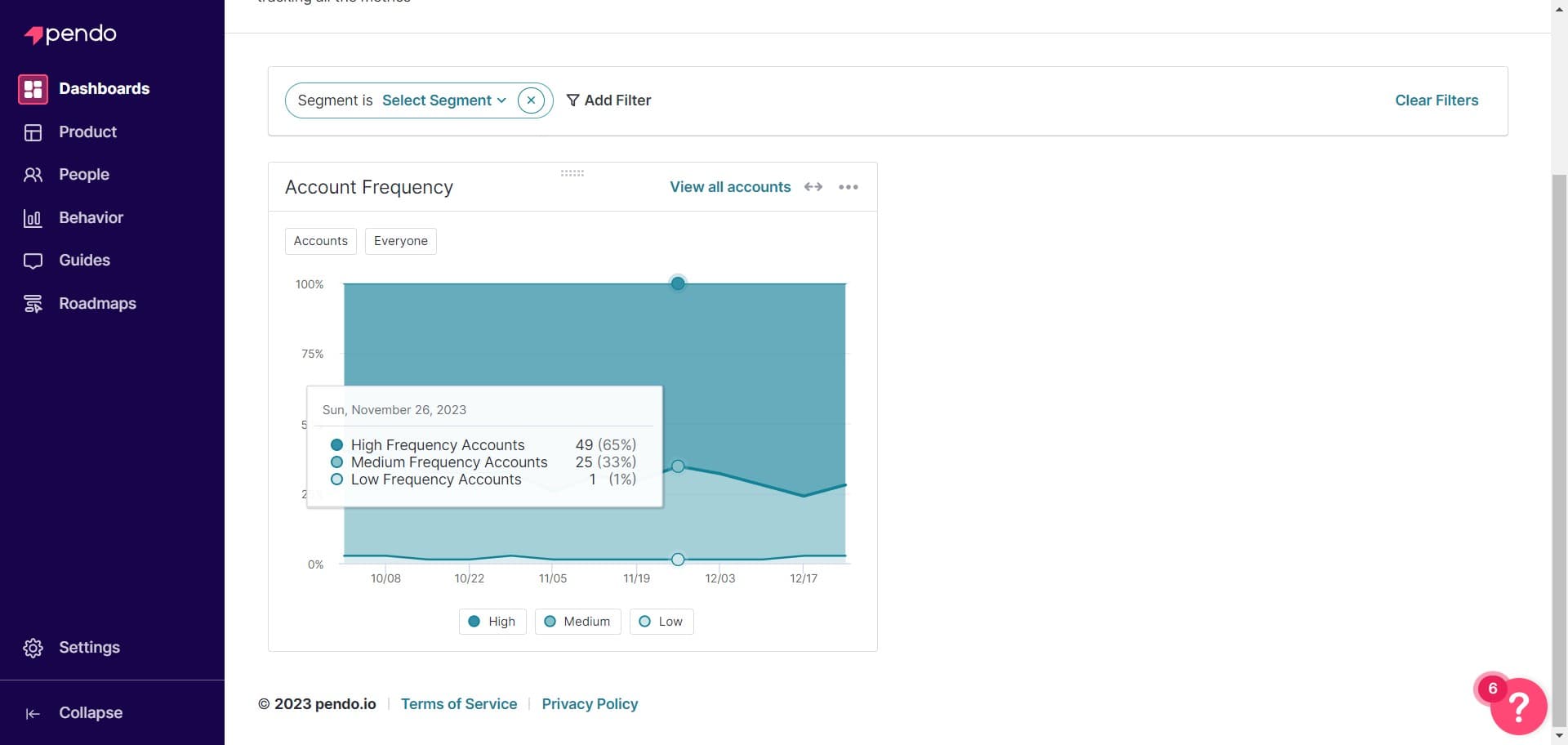1568x745 pixels.
Task: Remove the Segment filter with the X button
Action: click(532, 100)
